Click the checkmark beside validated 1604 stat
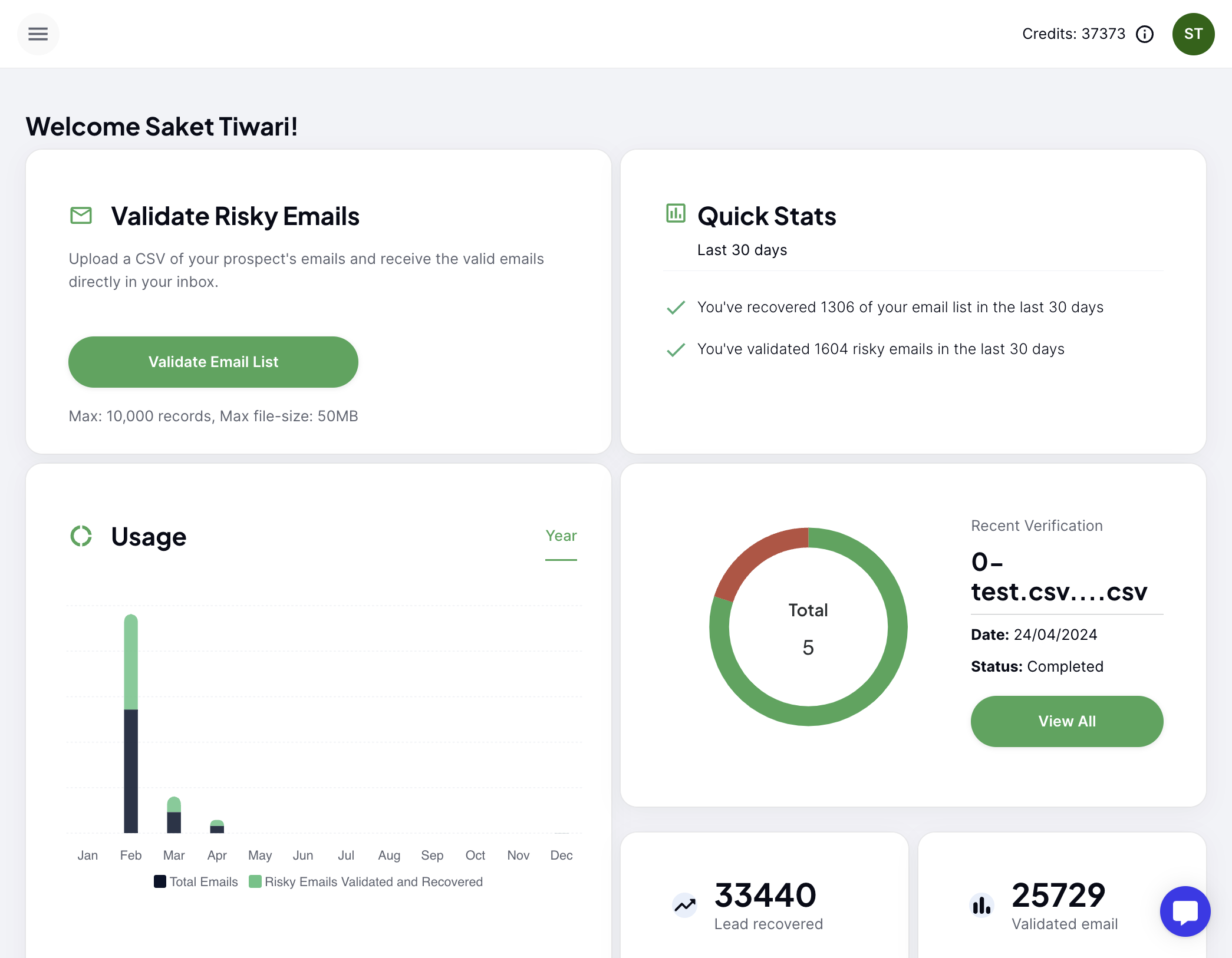 pyautogui.click(x=676, y=350)
